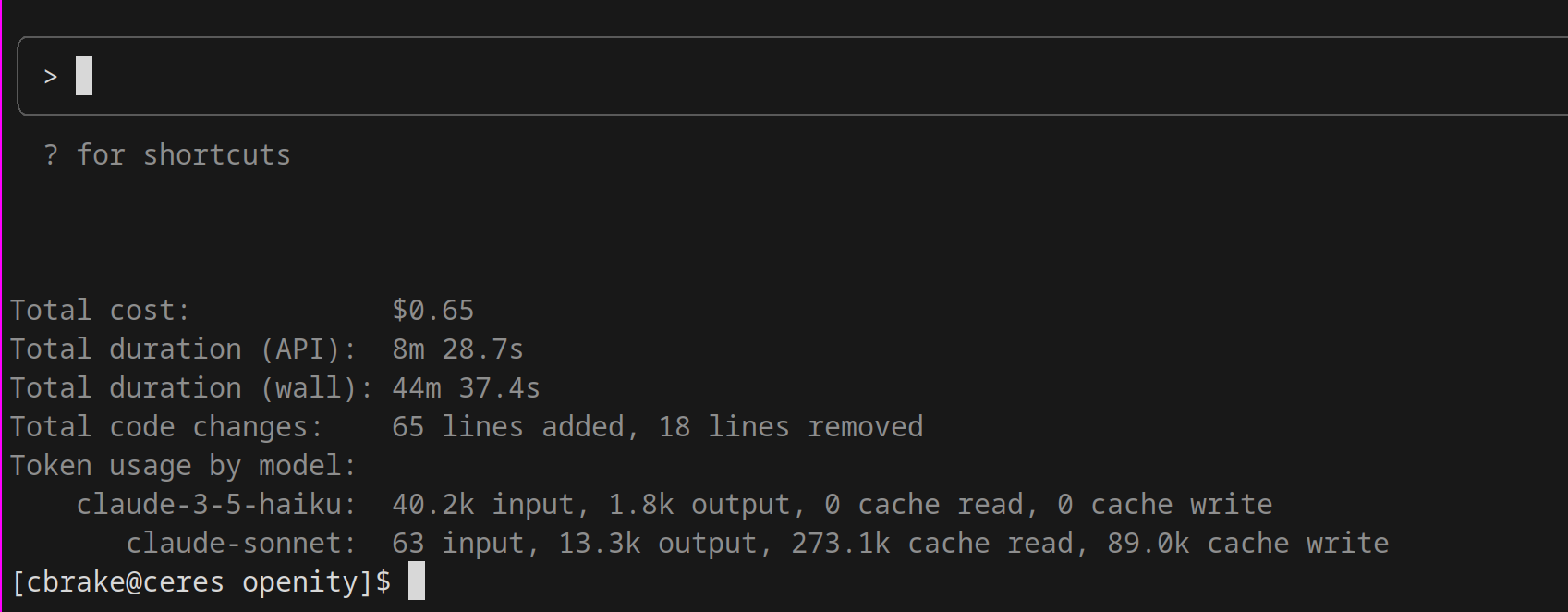Click the '18 lines removed' text

tap(790, 426)
